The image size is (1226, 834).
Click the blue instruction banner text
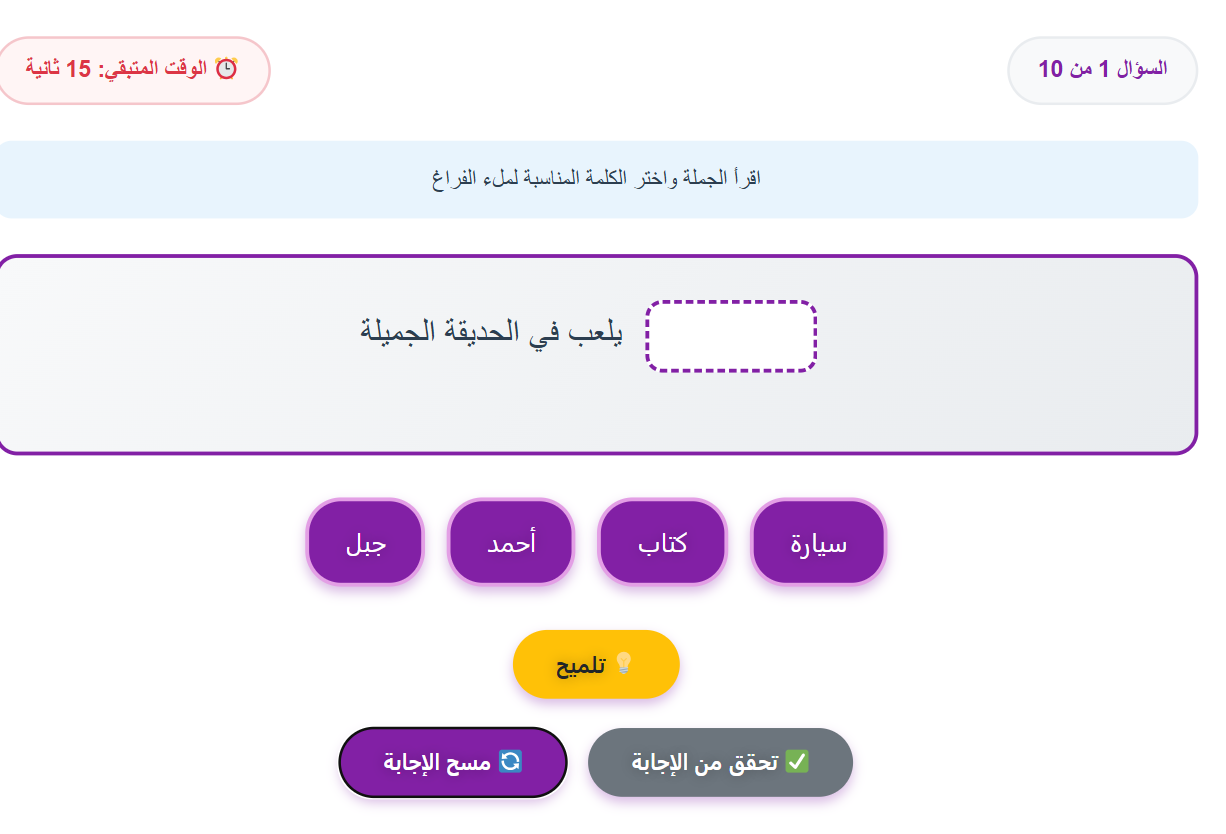(x=597, y=179)
